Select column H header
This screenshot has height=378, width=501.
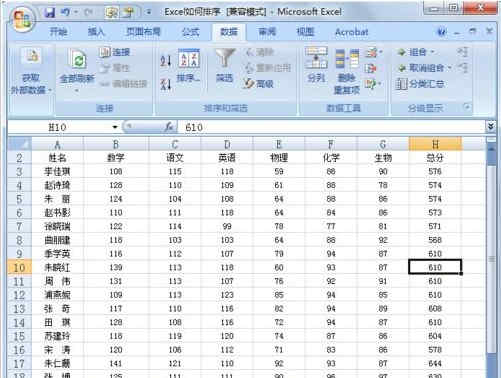(435, 144)
